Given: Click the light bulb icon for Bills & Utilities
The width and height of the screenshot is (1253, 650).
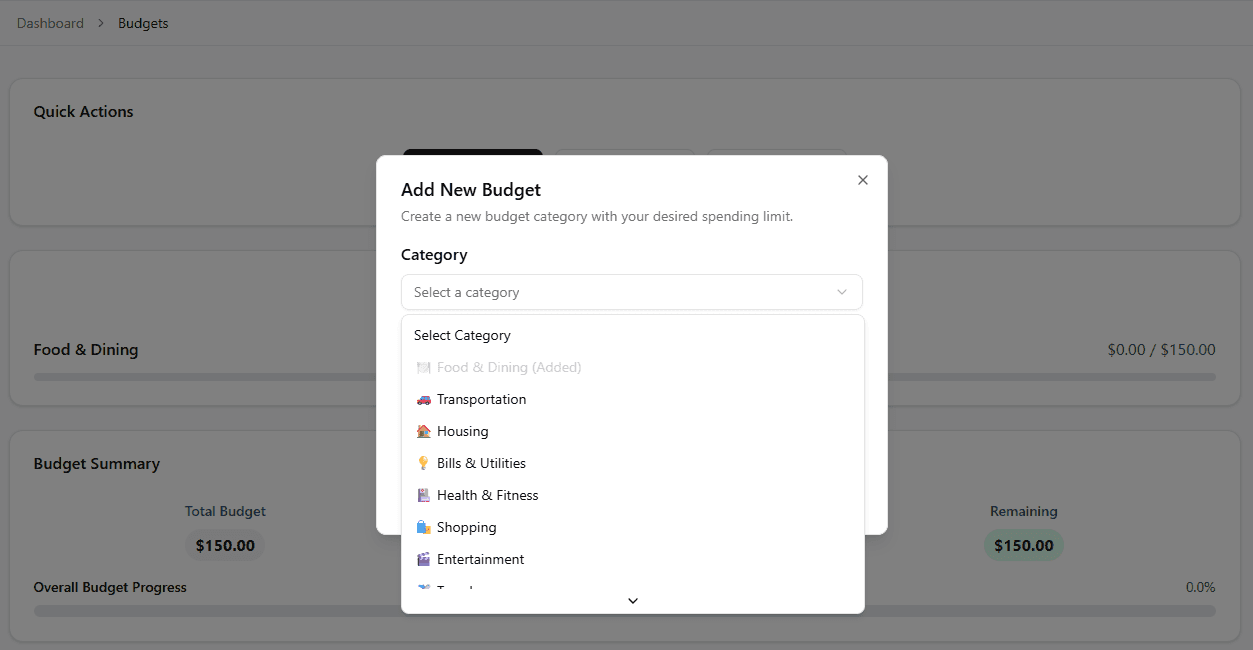Looking at the screenshot, I should [424, 463].
